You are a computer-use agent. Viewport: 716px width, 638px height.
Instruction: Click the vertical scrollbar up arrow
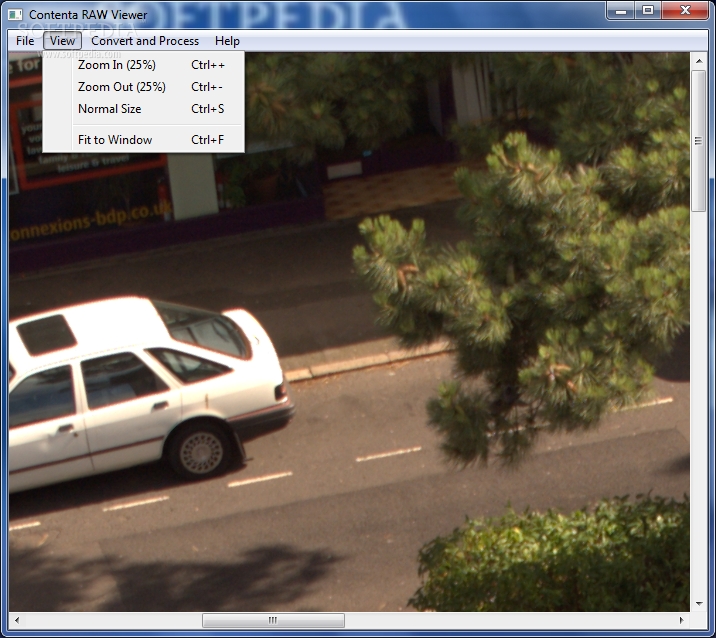pyautogui.click(x=699, y=61)
